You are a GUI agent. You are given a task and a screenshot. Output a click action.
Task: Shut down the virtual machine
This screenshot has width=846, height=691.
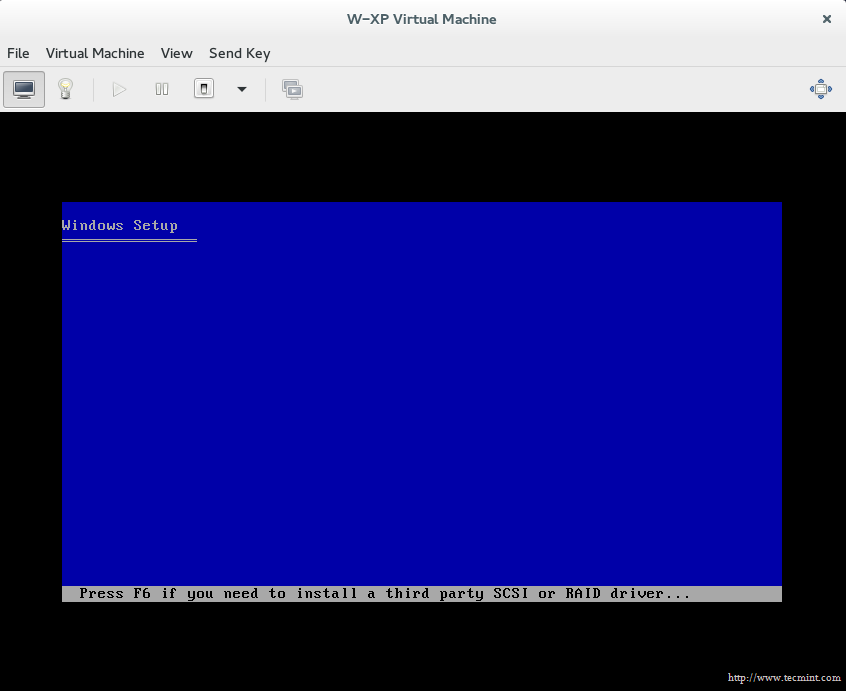(x=204, y=89)
